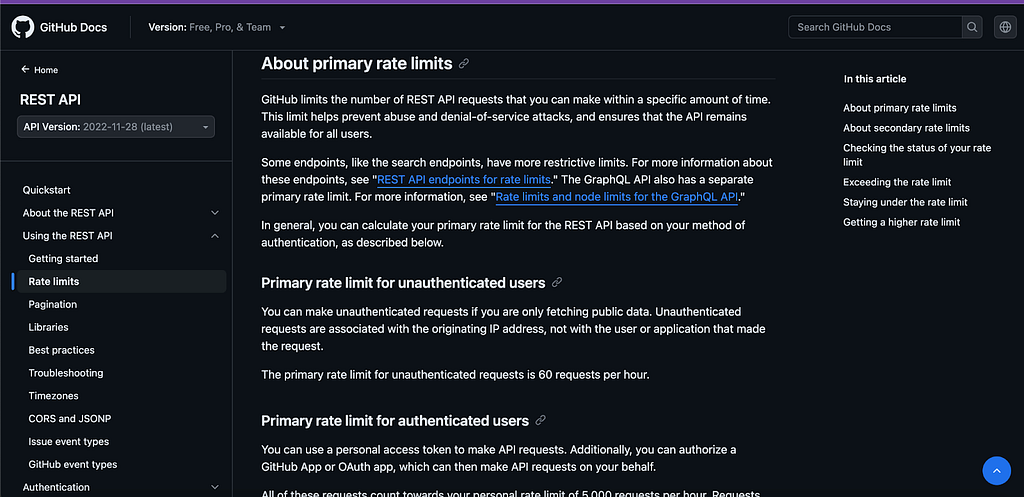Open REST API endpoints for rate limits link
The width and height of the screenshot is (1024, 497).
coord(464,180)
